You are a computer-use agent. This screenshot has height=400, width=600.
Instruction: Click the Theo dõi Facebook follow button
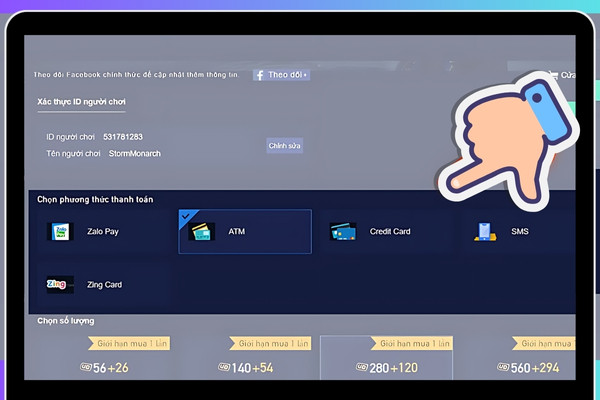[x=281, y=75]
